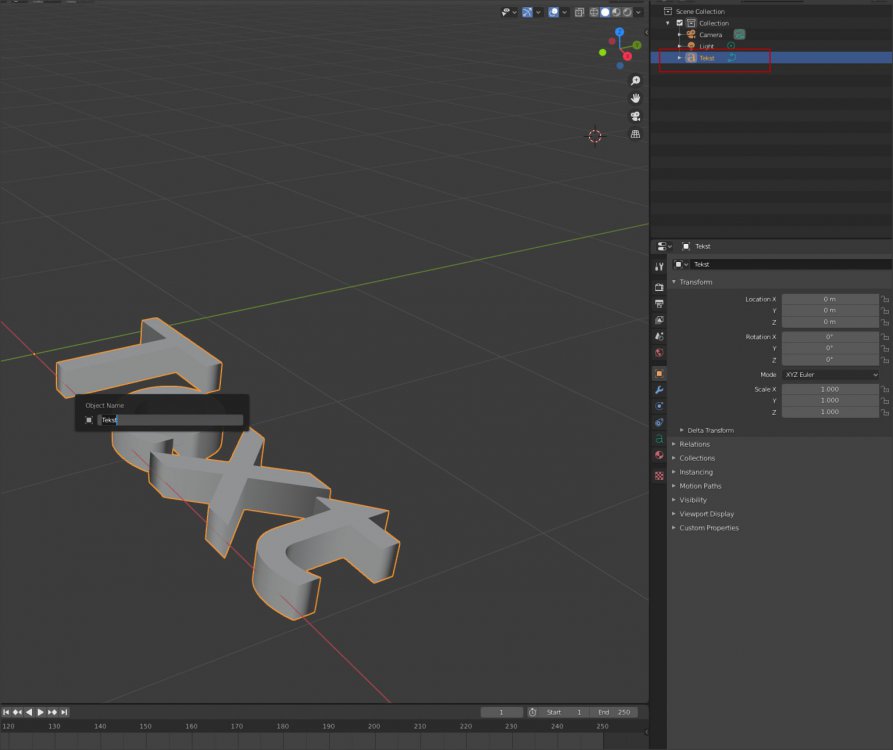Expand the Tekst item in outliner

(x=679, y=58)
